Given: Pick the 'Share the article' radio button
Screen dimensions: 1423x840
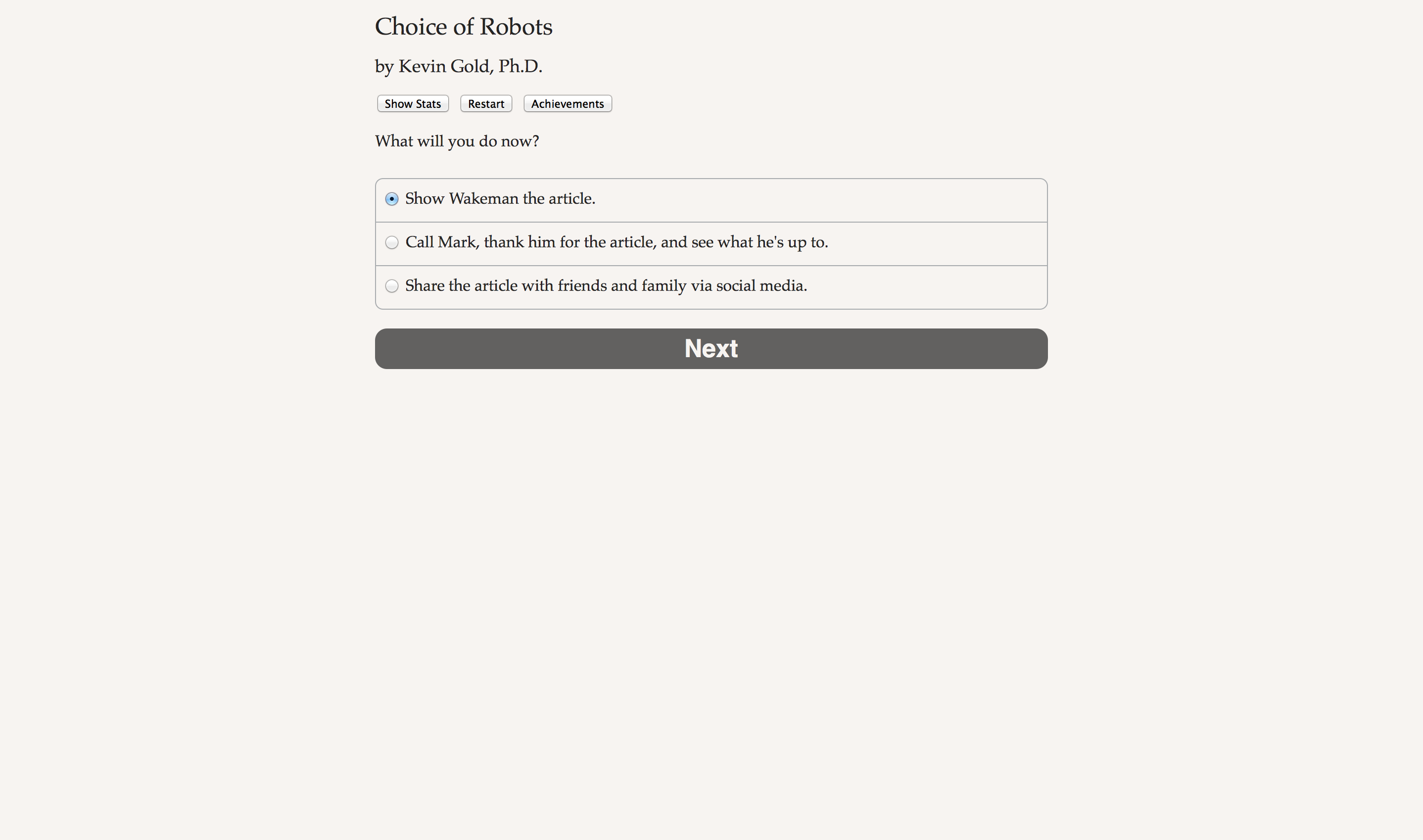Looking at the screenshot, I should coord(392,286).
